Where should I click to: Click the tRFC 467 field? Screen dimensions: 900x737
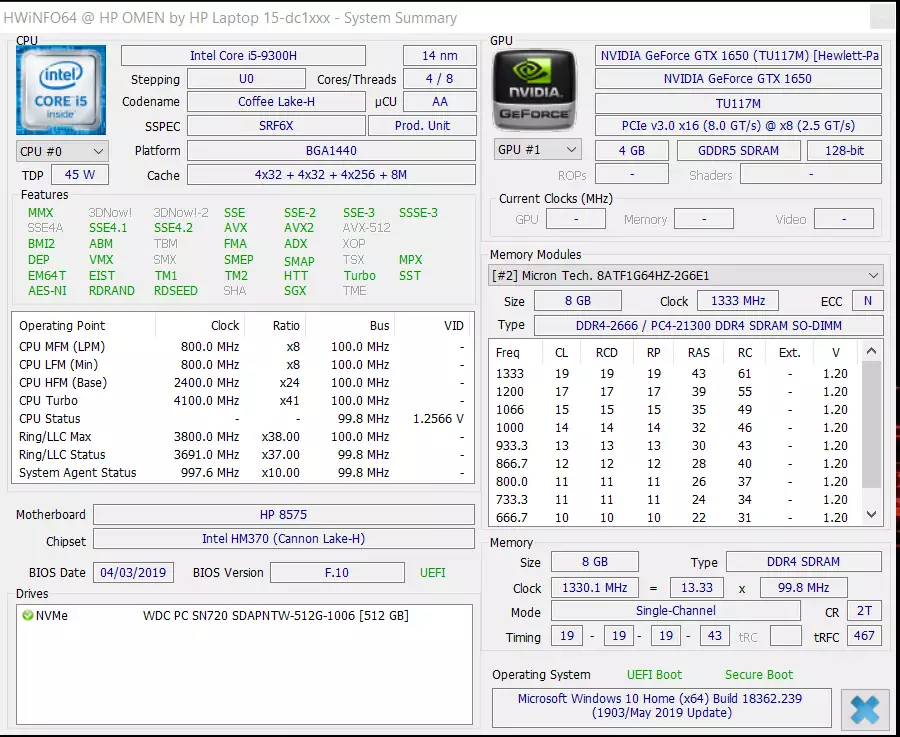(864, 636)
